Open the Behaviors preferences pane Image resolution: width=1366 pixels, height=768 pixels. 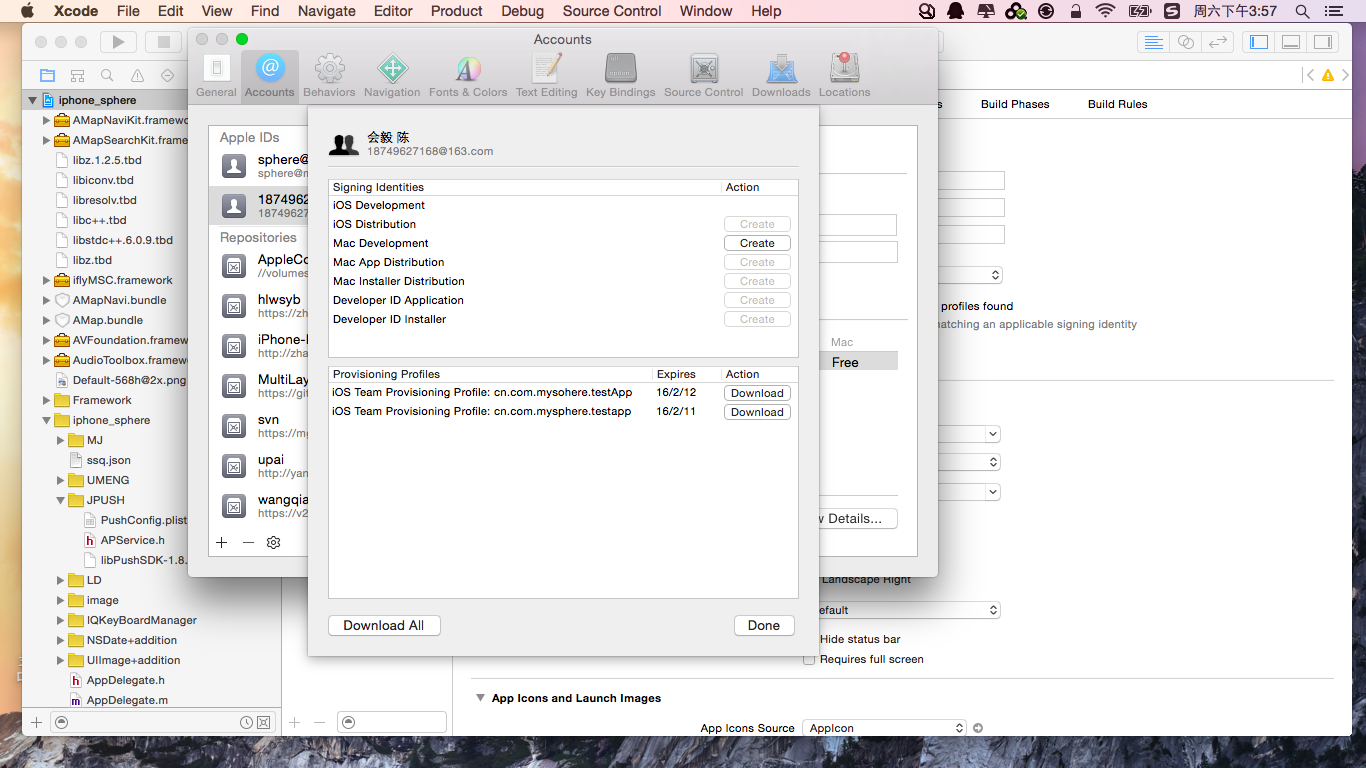(x=329, y=76)
